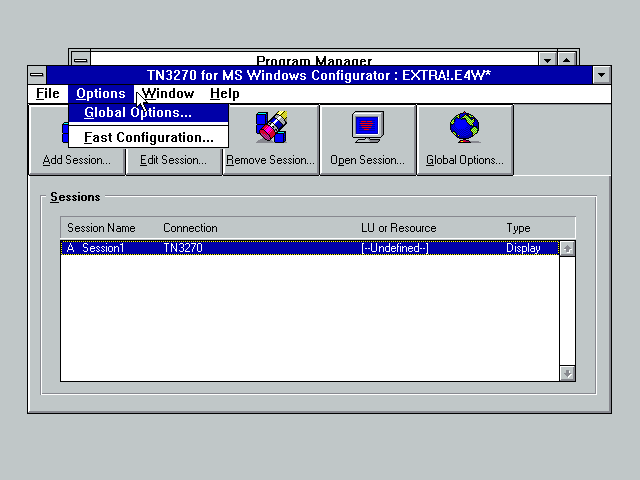The height and width of the screenshot is (480, 640).
Task: Close the open Options menu
Action: tap(101, 93)
